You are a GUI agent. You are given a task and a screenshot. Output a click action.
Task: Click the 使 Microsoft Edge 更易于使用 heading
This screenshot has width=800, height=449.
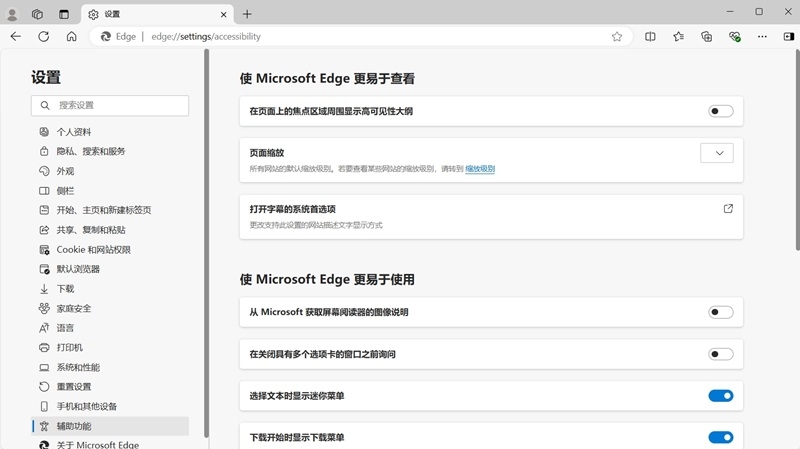[327, 280]
